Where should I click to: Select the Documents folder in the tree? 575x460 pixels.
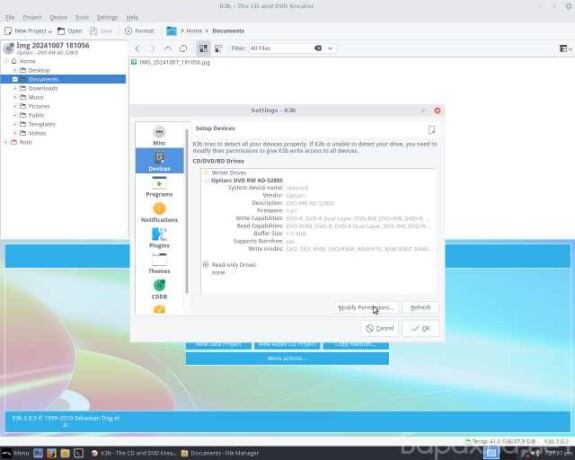click(63, 79)
